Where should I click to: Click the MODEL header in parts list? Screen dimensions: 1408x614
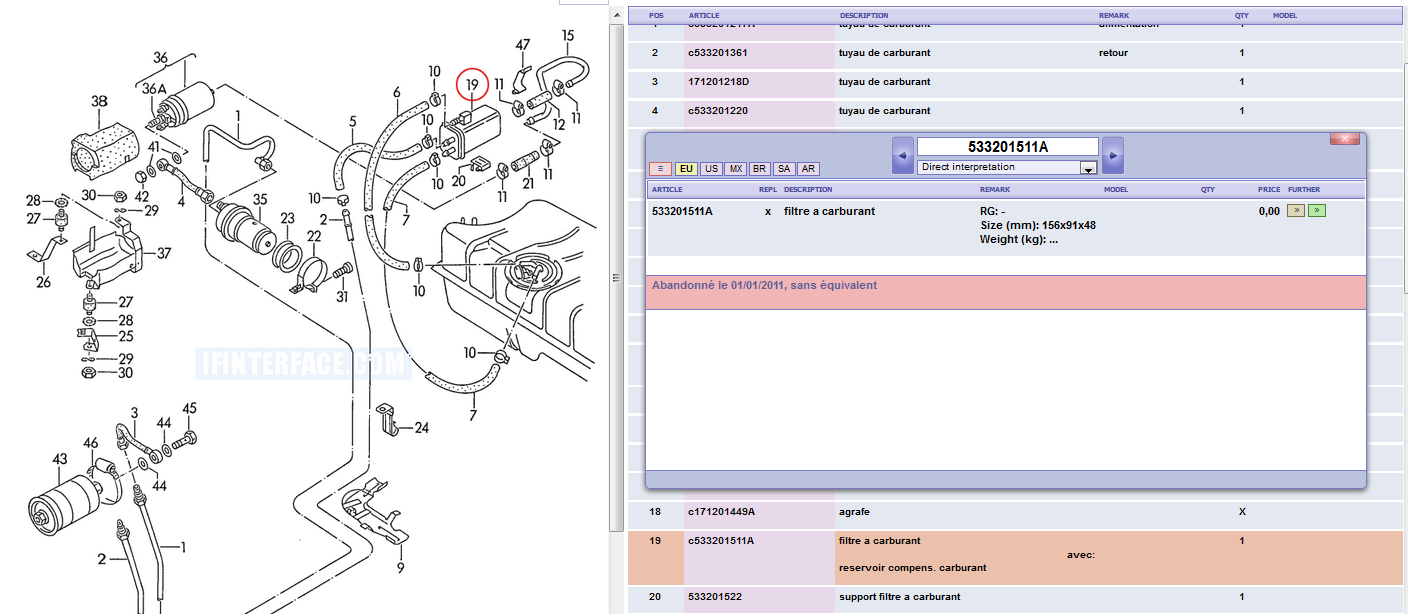tap(1285, 15)
